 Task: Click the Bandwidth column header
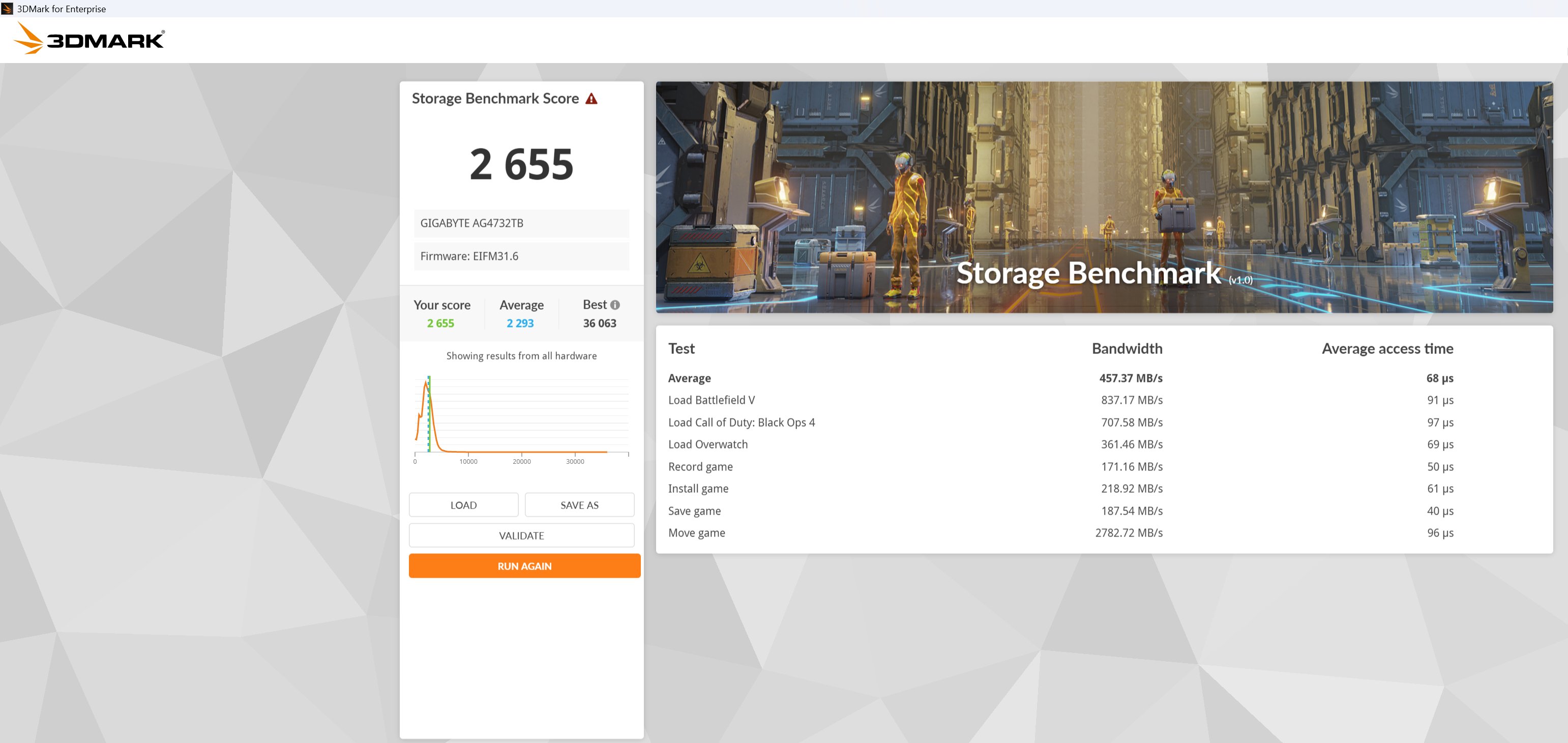[x=1127, y=349]
